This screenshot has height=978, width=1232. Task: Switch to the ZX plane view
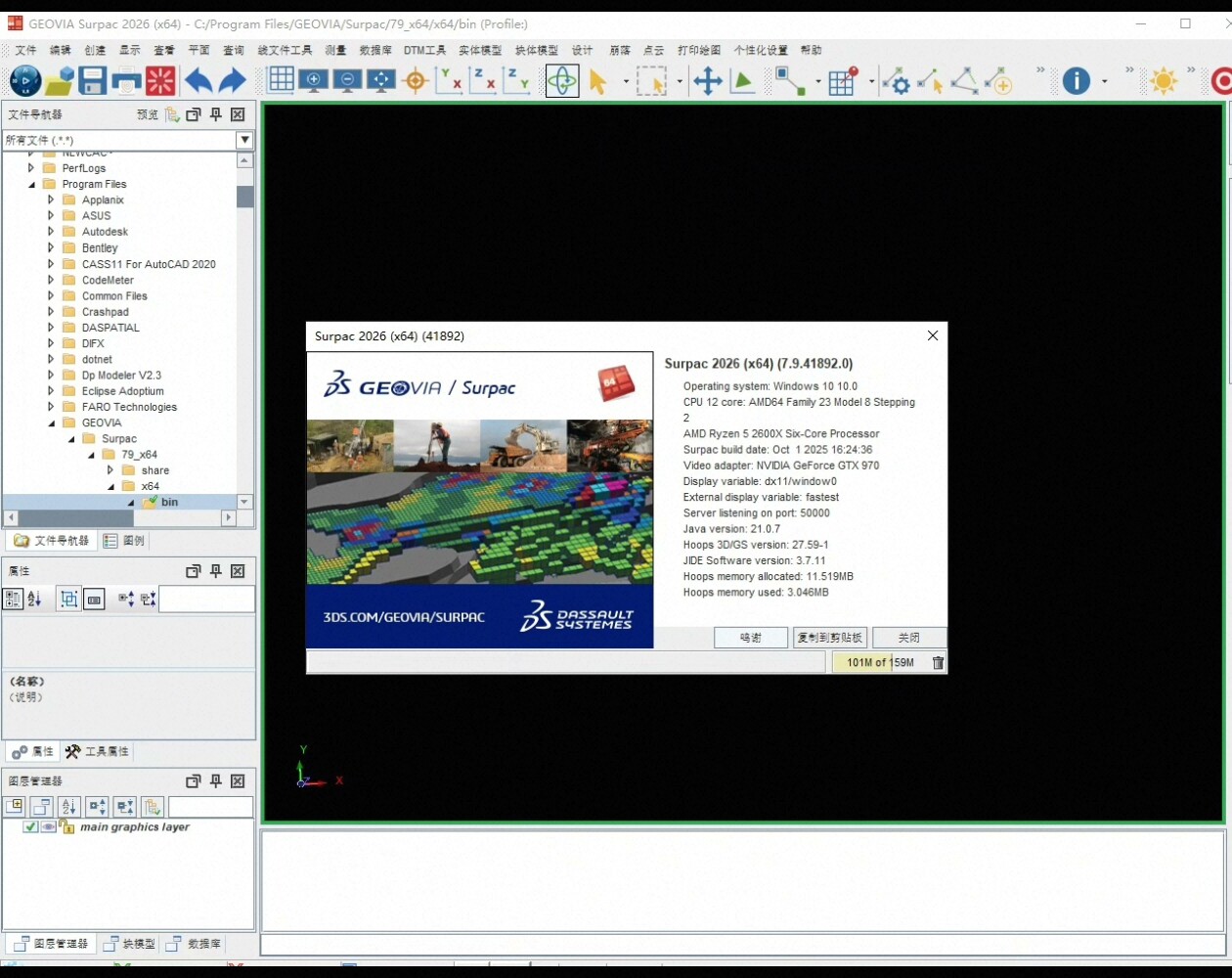483,80
